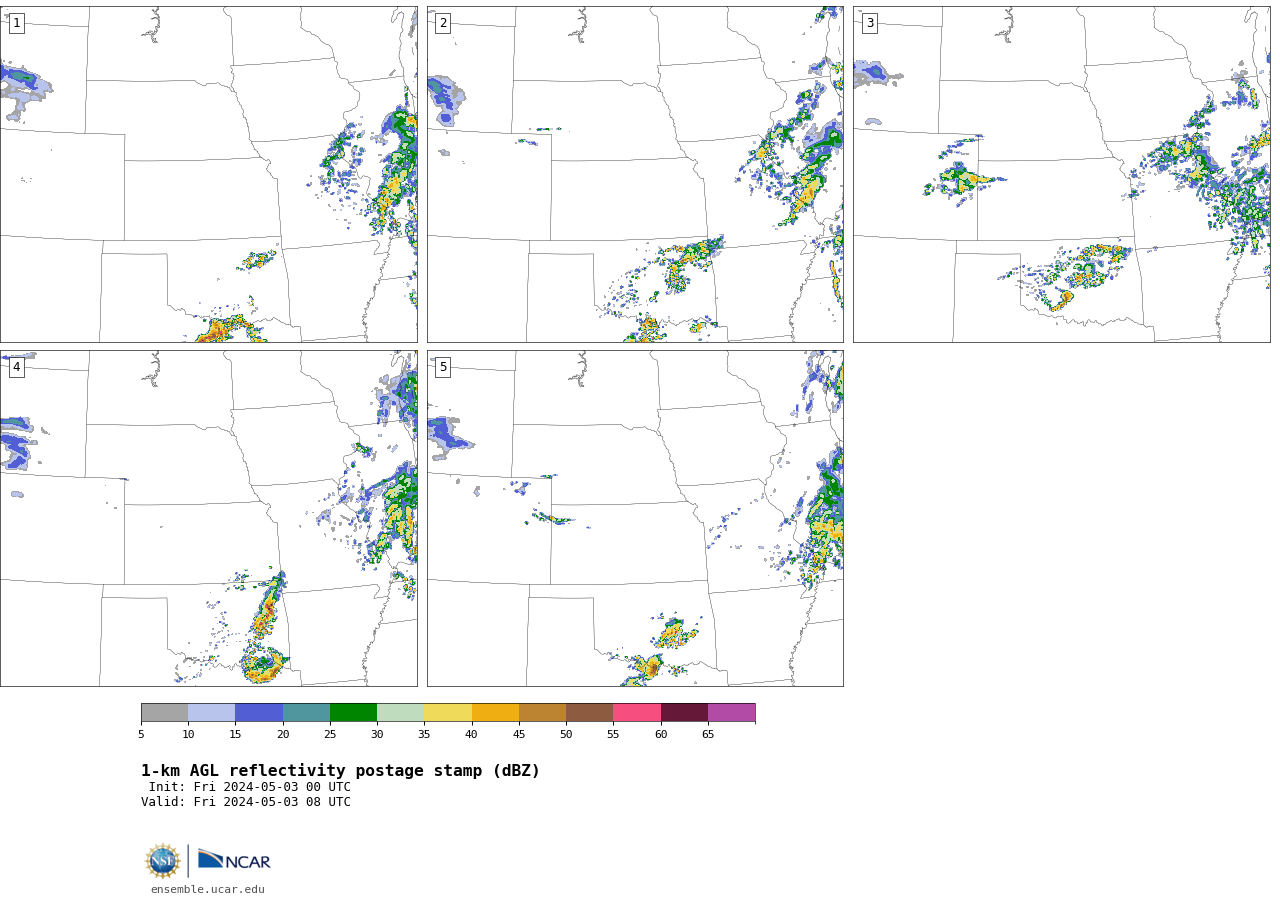
Task: Open postage stamp map labeled 1
Action: (x=208, y=174)
